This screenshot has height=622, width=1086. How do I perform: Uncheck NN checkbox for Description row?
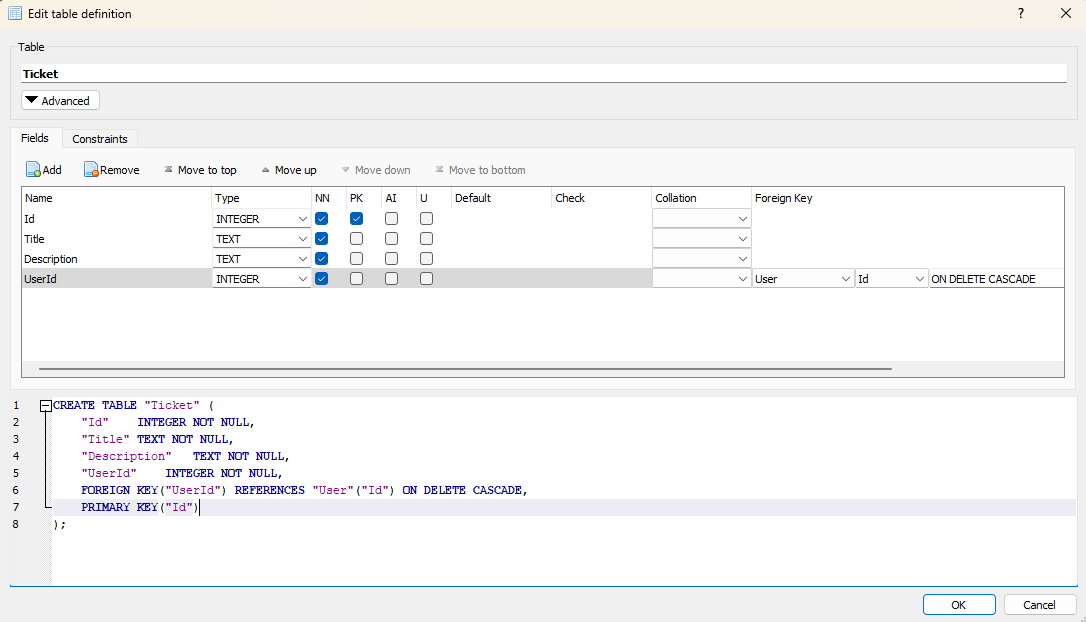(x=322, y=259)
